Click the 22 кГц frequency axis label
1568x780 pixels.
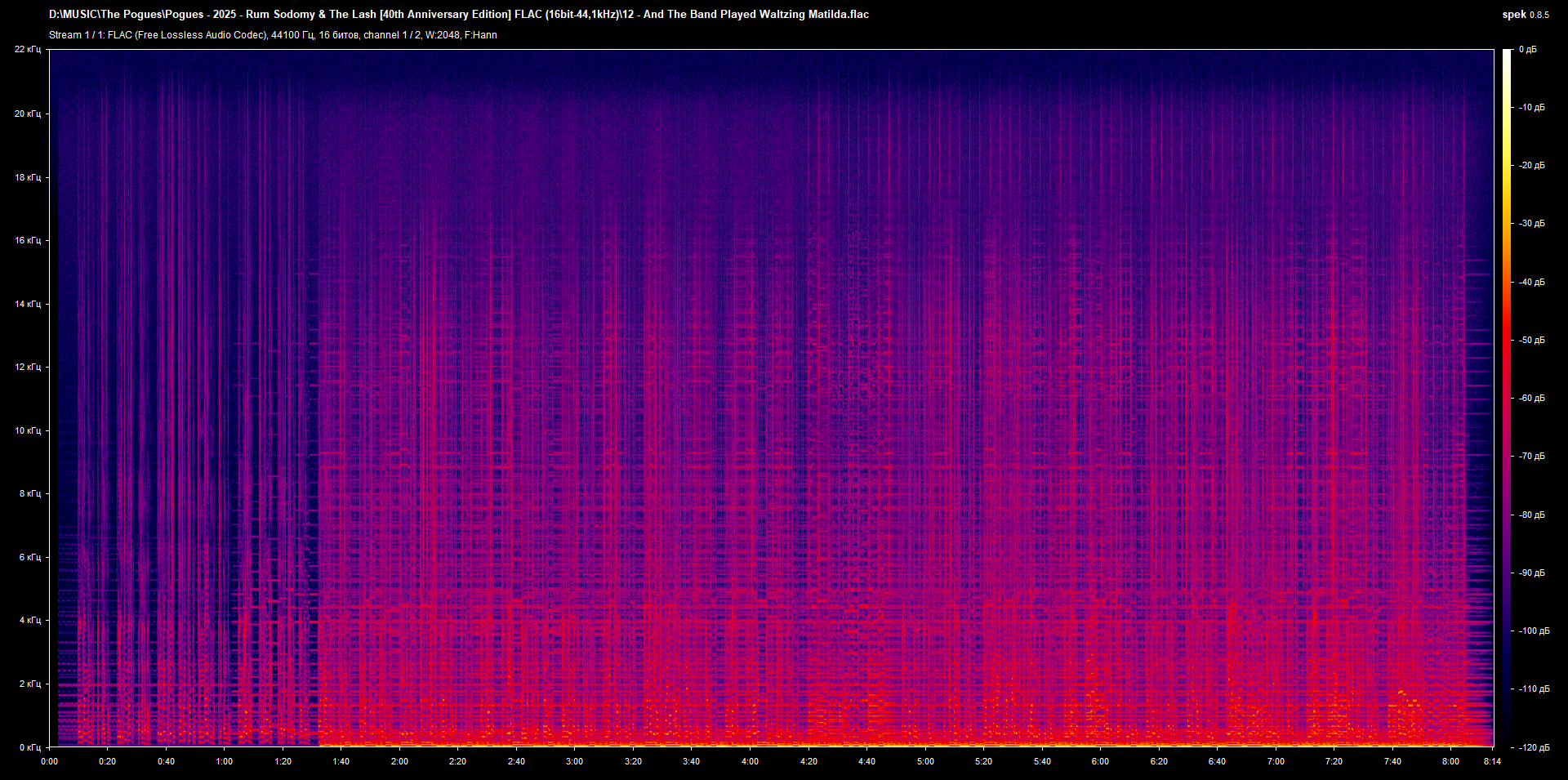tap(28, 50)
